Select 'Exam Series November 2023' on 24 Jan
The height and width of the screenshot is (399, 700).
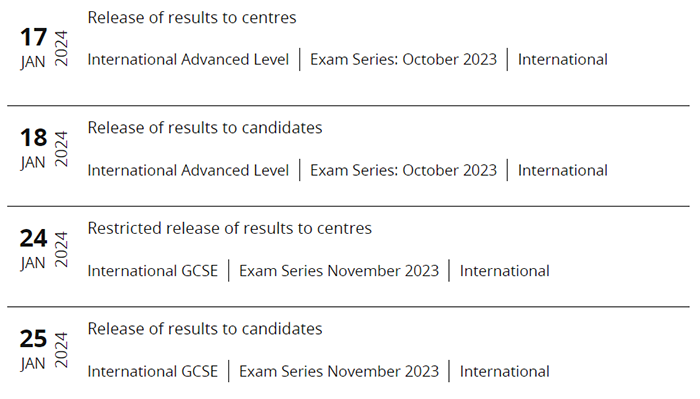[x=339, y=271]
